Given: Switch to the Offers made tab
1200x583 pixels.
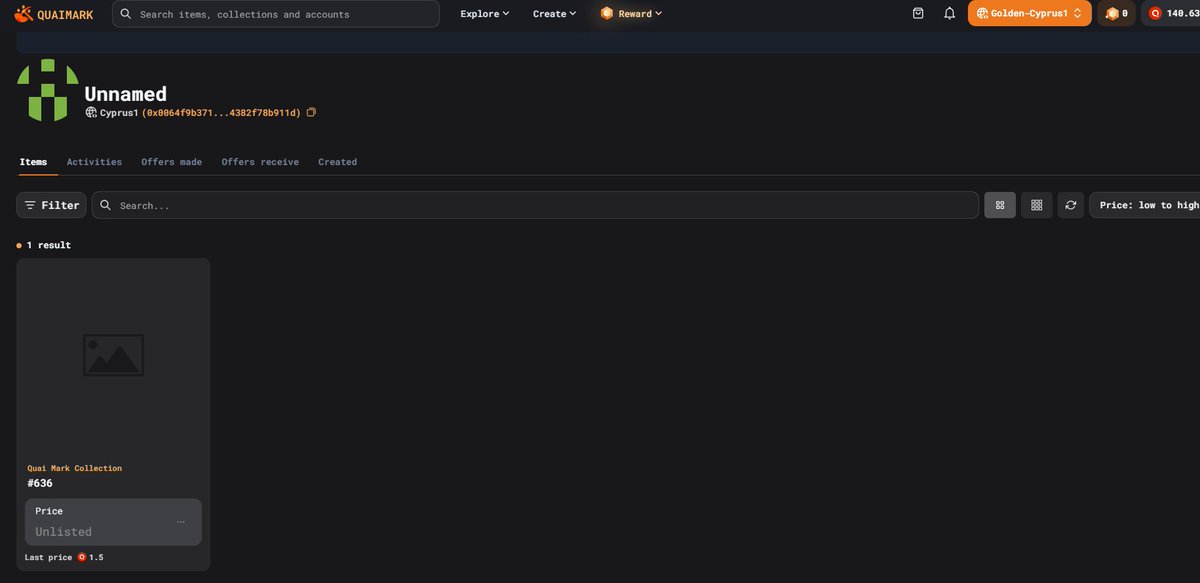Looking at the screenshot, I should coord(171,162).
